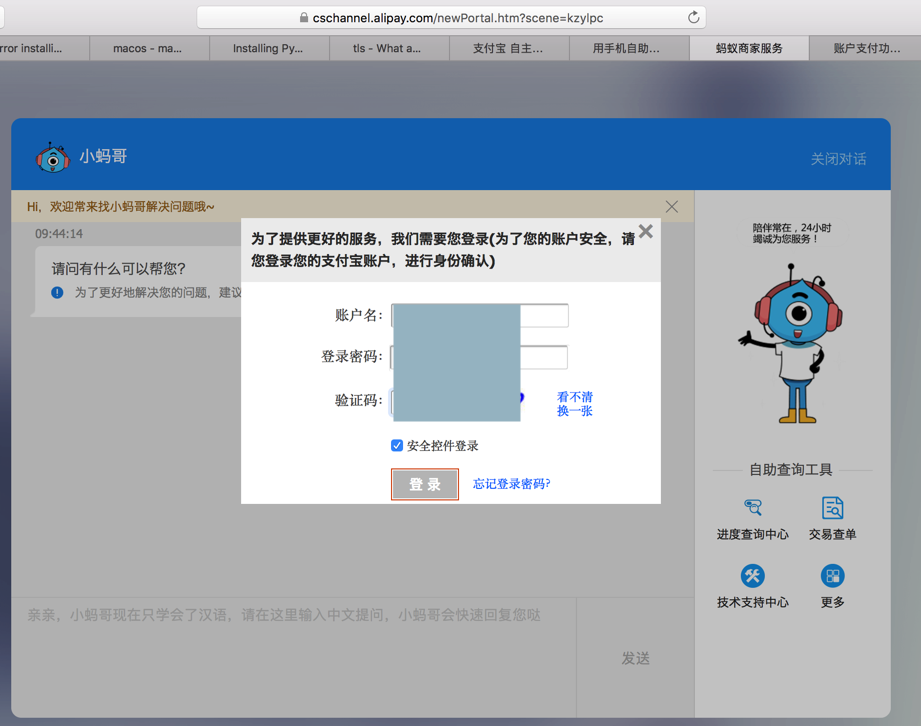Close the login dialog with X
921x726 pixels.
[x=646, y=231]
